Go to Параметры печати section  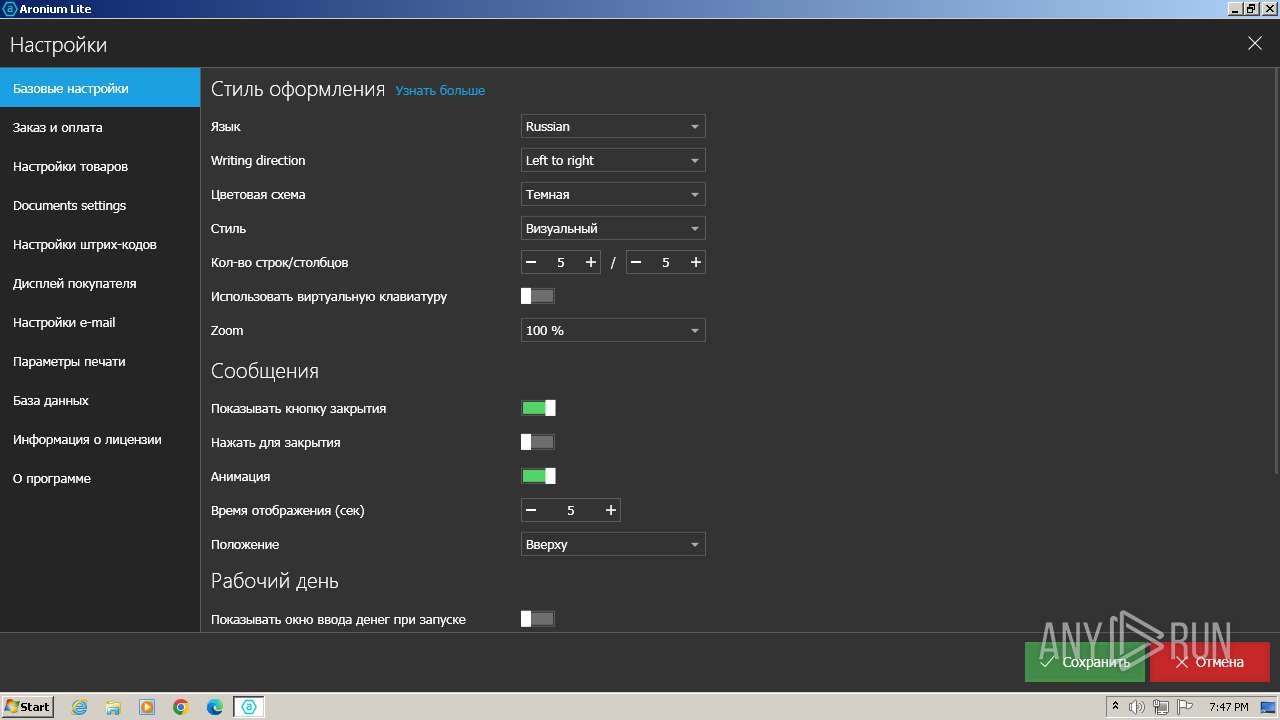100,361
